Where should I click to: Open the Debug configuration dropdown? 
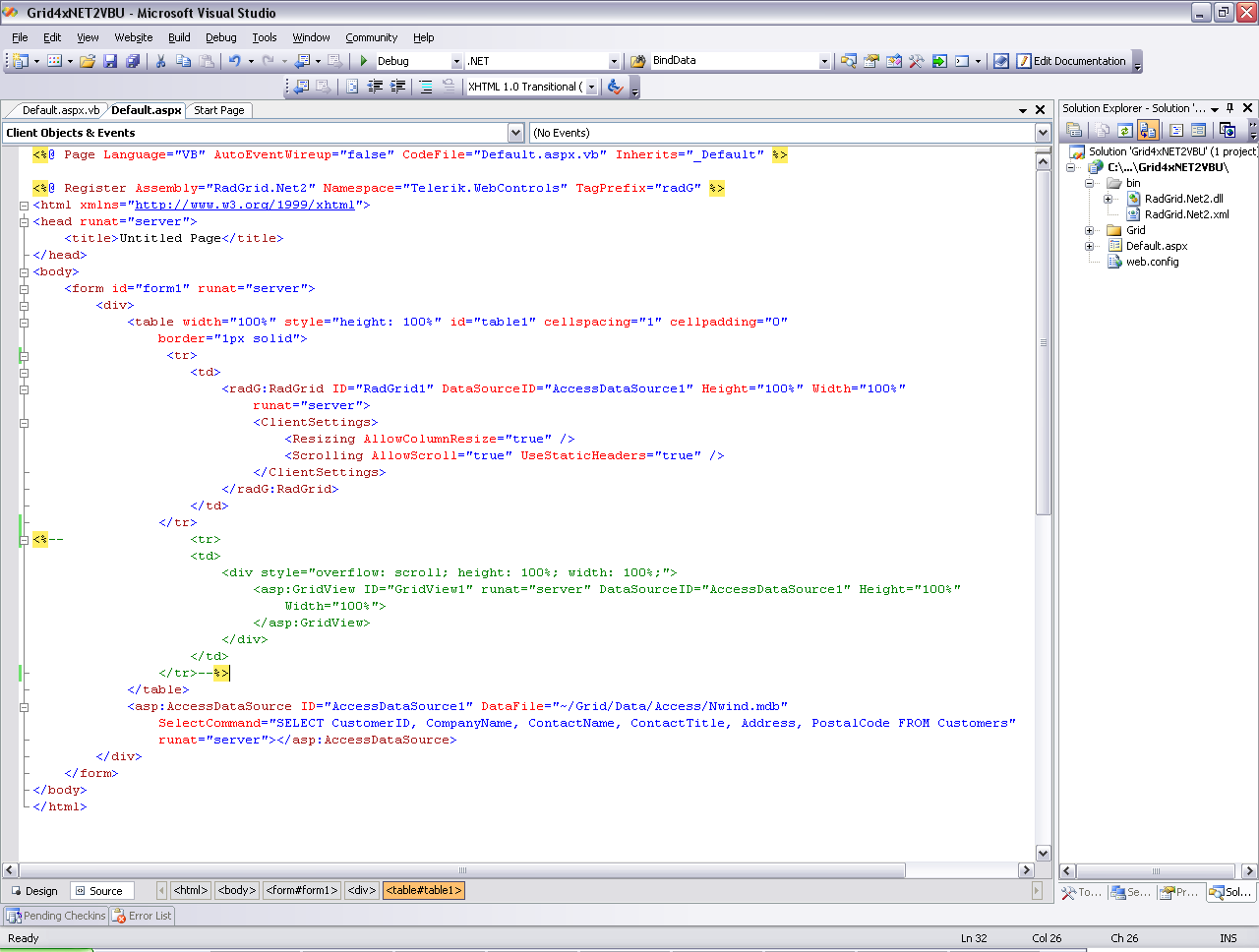click(x=456, y=61)
